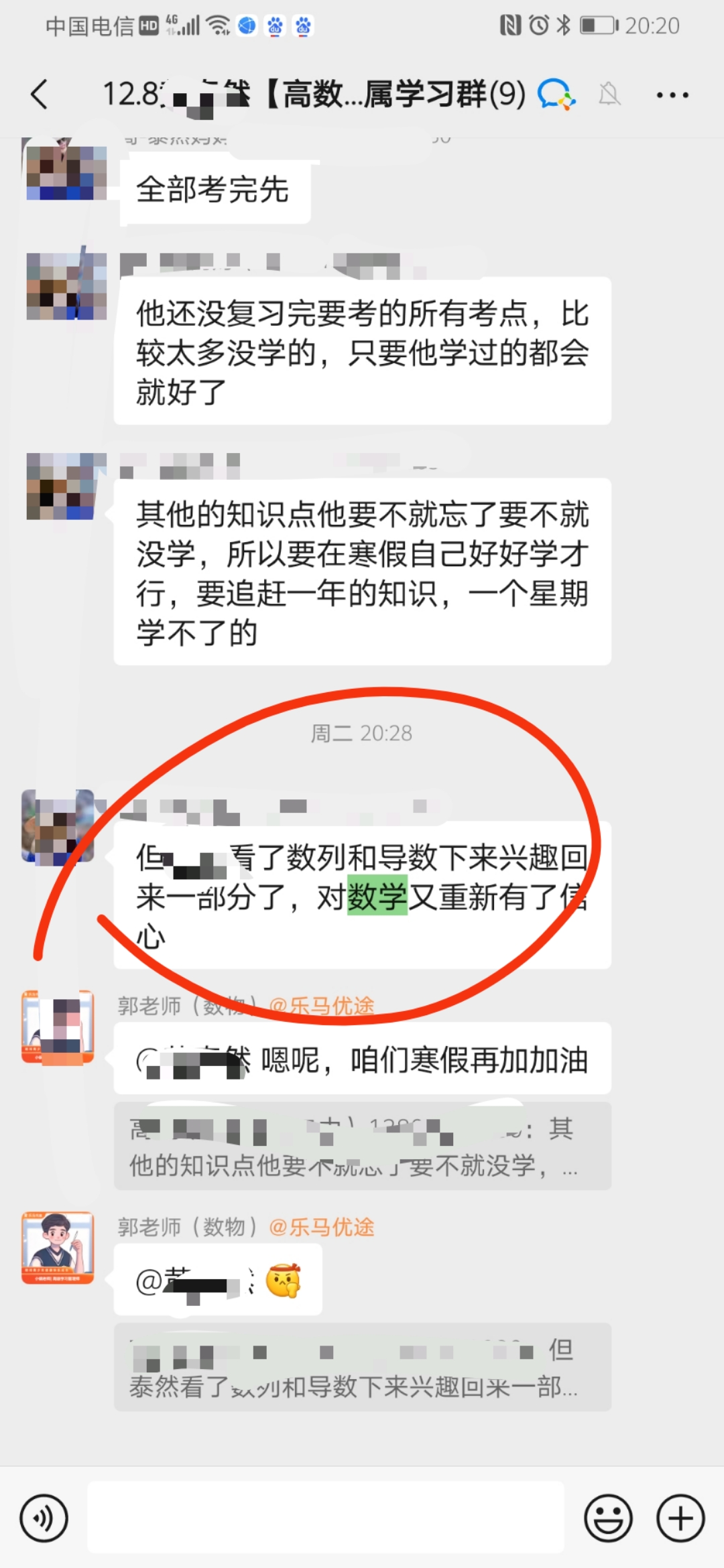Tap the back arrow in chat header
The width and height of the screenshot is (724, 1568).
pyautogui.click(x=40, y=94)
